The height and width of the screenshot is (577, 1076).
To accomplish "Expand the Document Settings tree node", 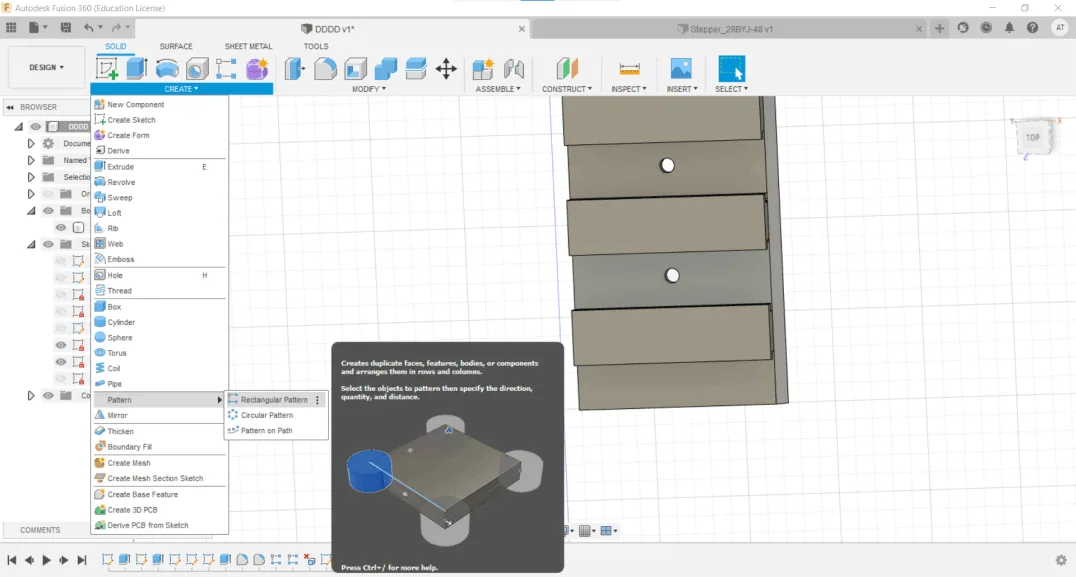I will tap(31, 143).
